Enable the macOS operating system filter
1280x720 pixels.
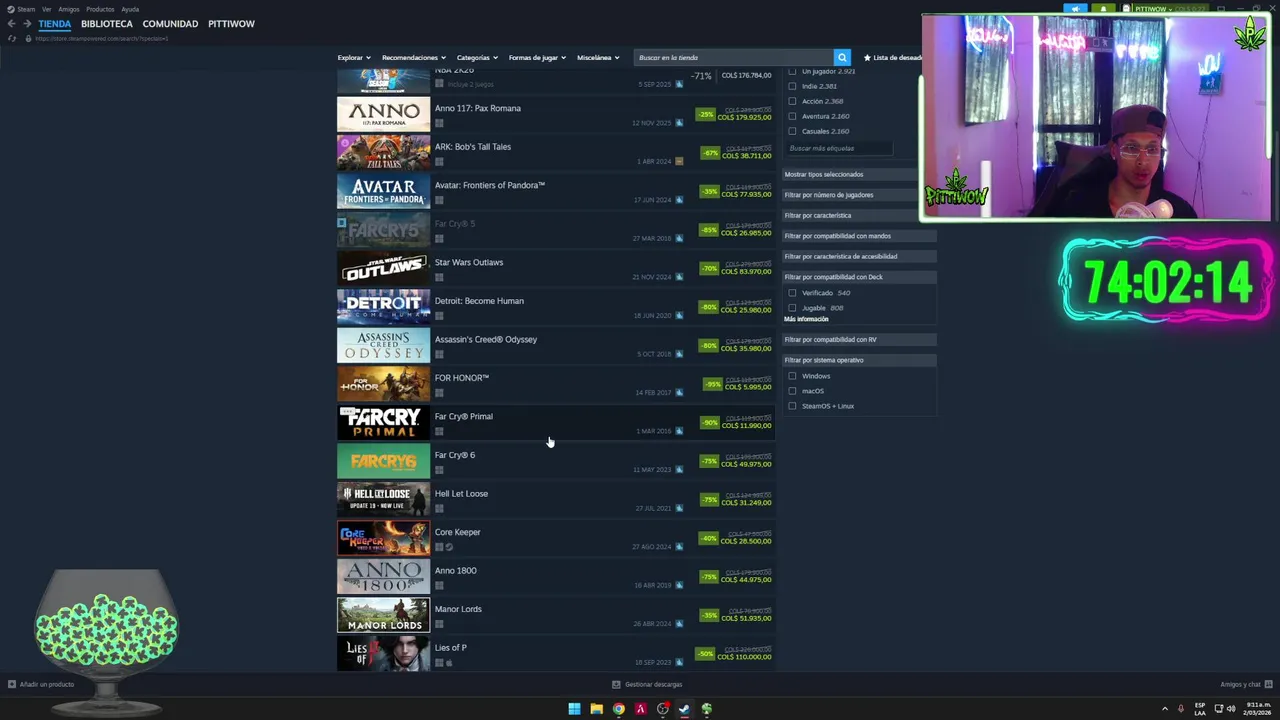pyautogui.click(x=792, y=391)
